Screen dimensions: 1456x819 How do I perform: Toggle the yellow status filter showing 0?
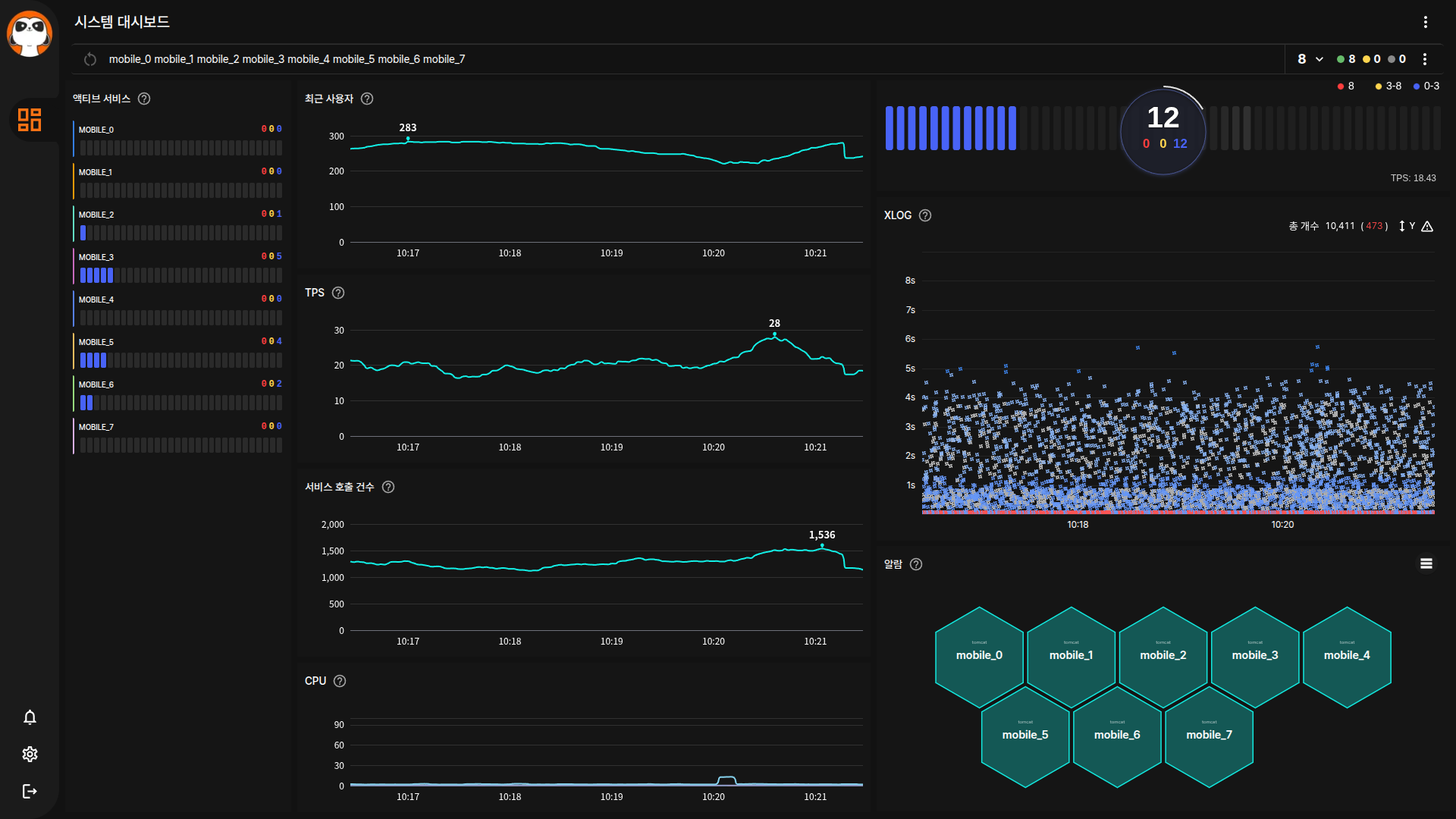tap(1371, 59)
